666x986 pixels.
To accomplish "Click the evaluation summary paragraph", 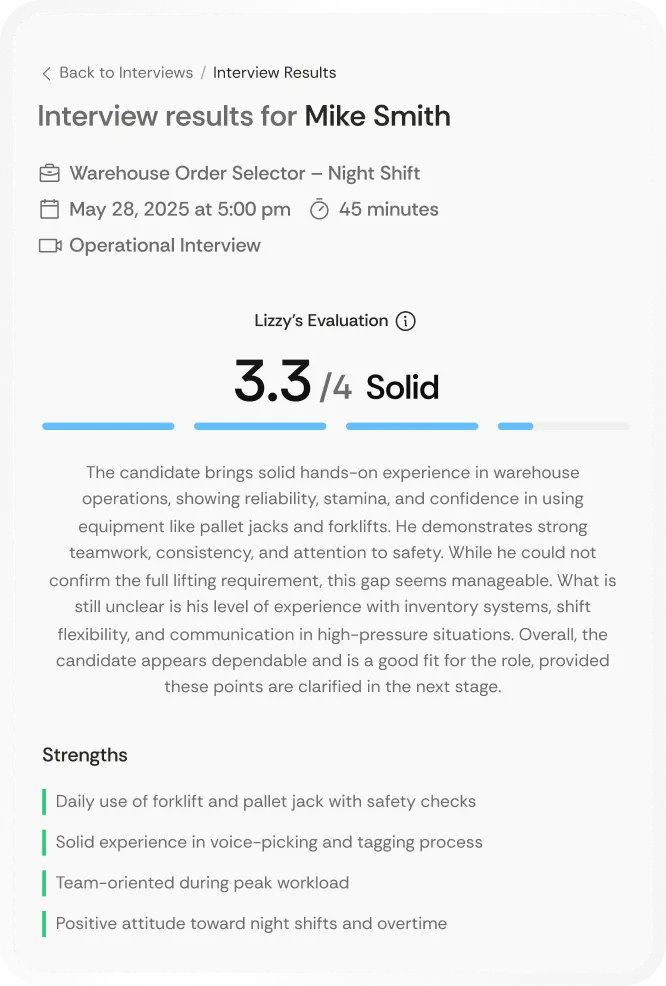I will (333, 580).
